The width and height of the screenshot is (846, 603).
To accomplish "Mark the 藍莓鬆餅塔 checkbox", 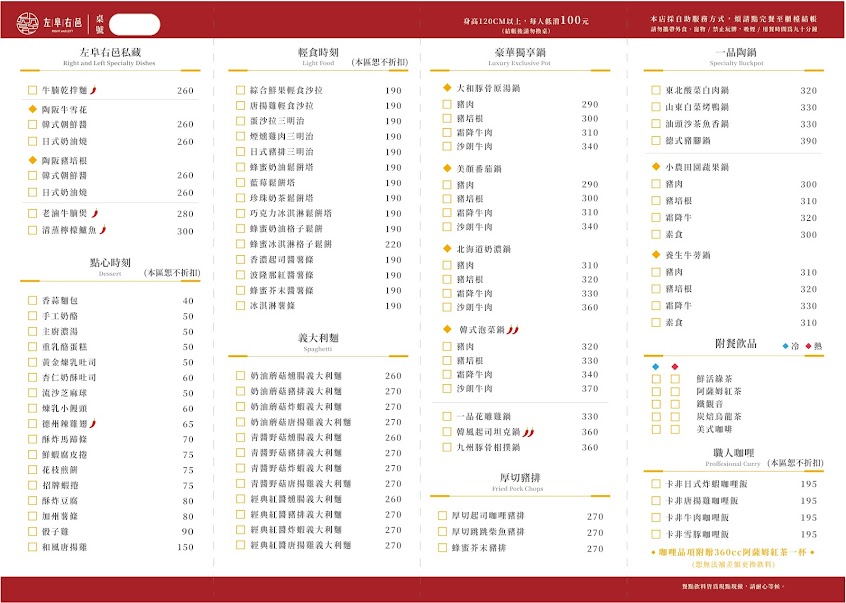I will coord(241,182).
